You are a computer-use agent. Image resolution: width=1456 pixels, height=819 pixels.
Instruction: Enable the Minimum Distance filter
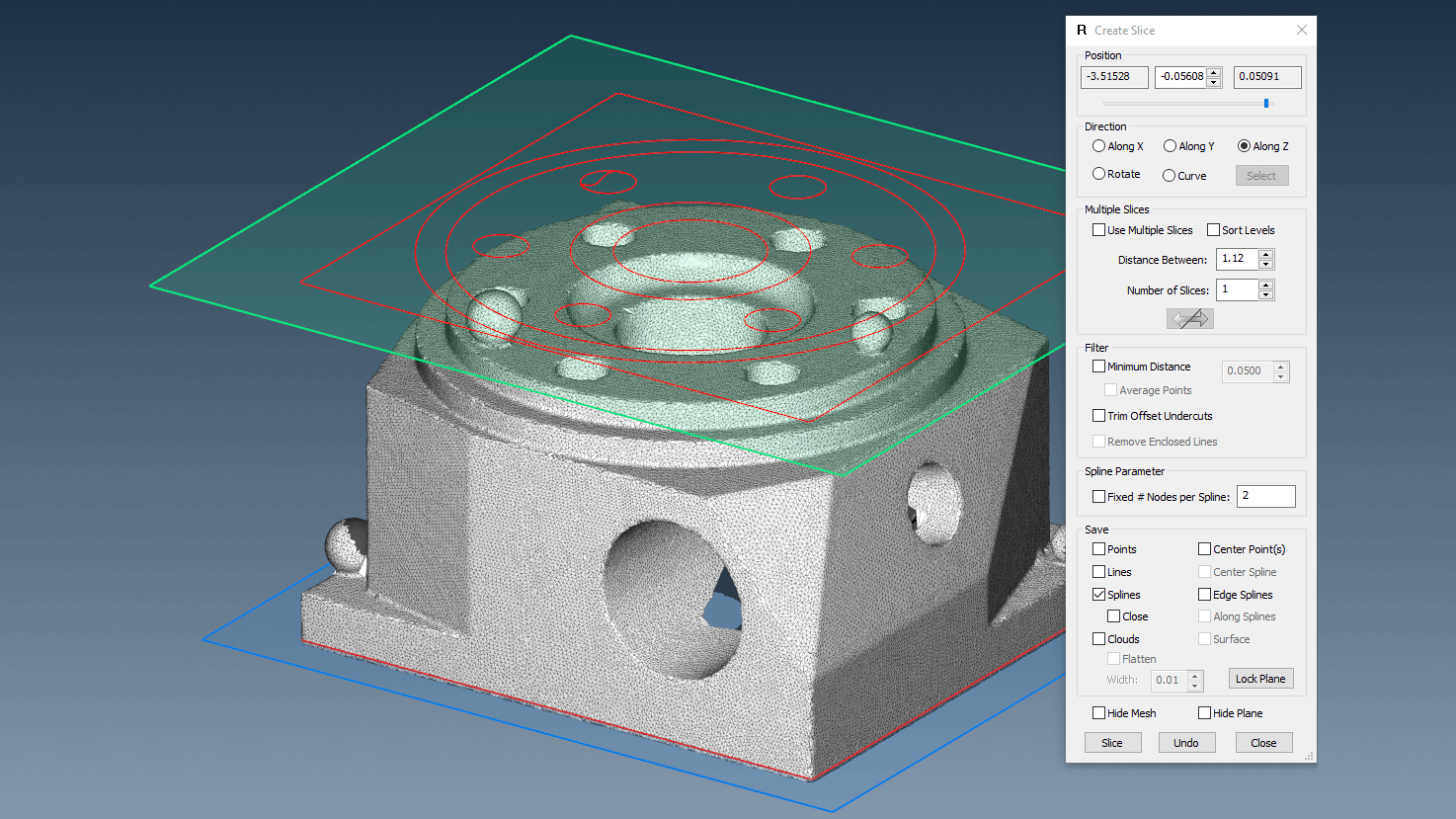coord(1098,367)
